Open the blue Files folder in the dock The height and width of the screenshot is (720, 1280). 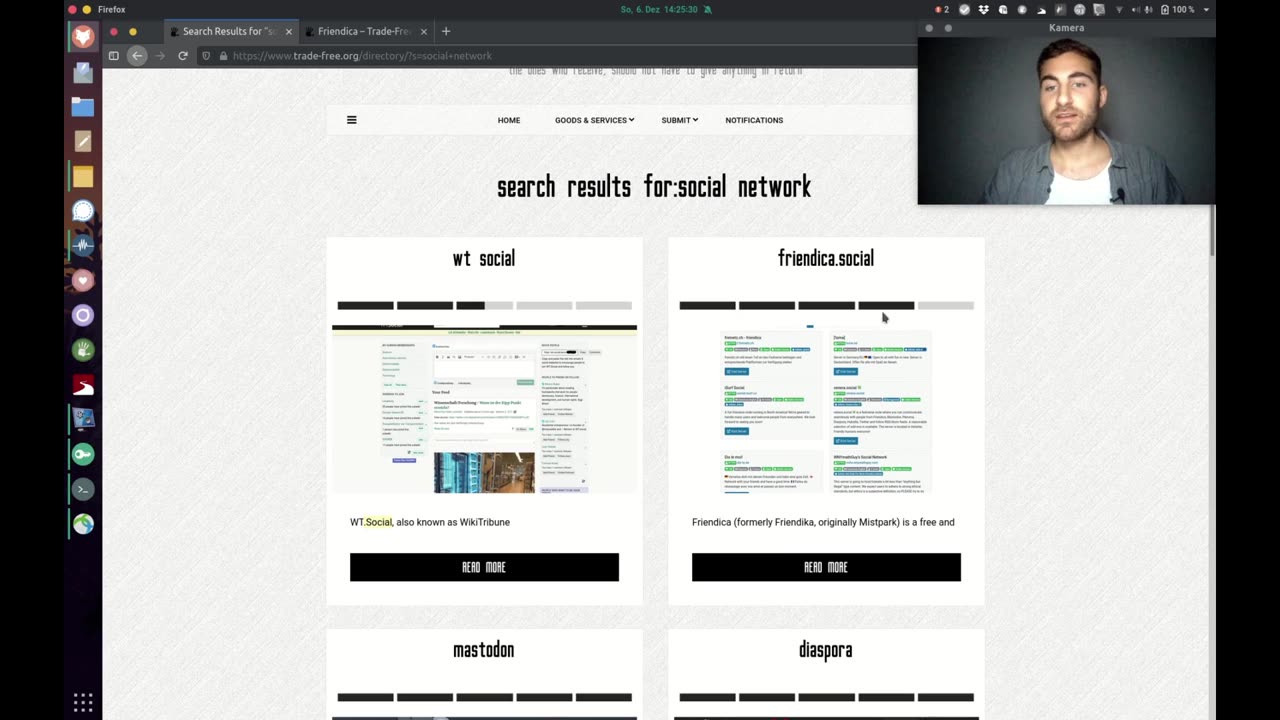[x=83, y=107]
